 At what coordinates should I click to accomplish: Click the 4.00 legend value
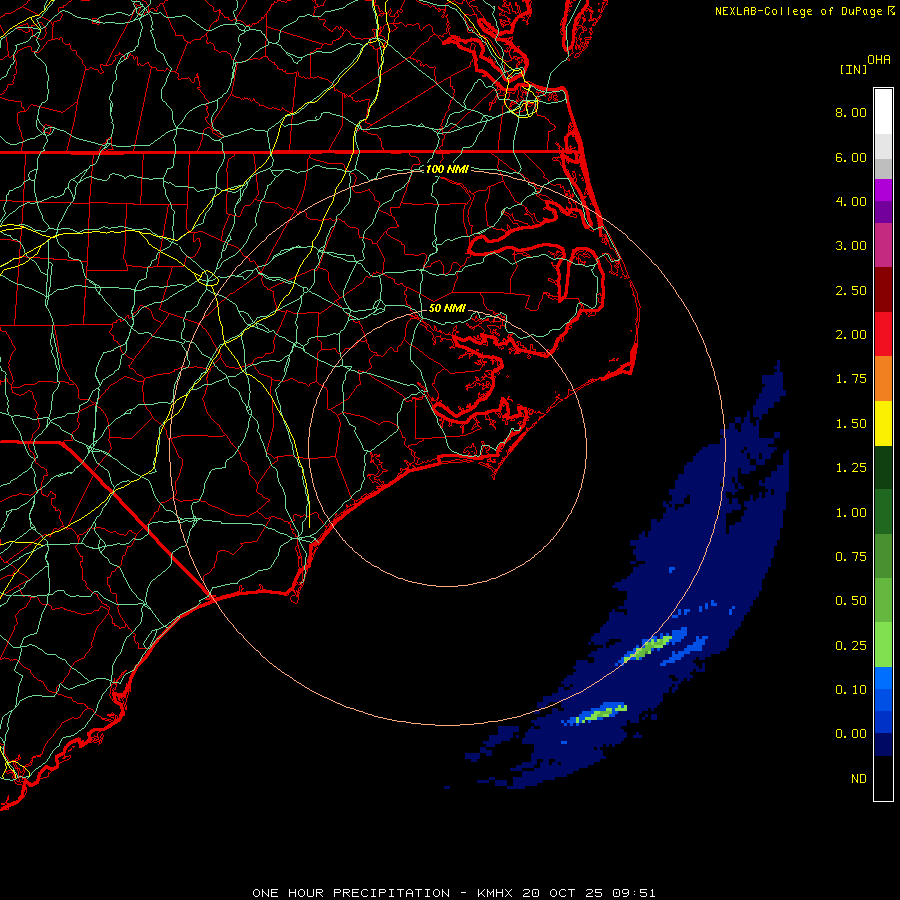[x=851, y=201]
